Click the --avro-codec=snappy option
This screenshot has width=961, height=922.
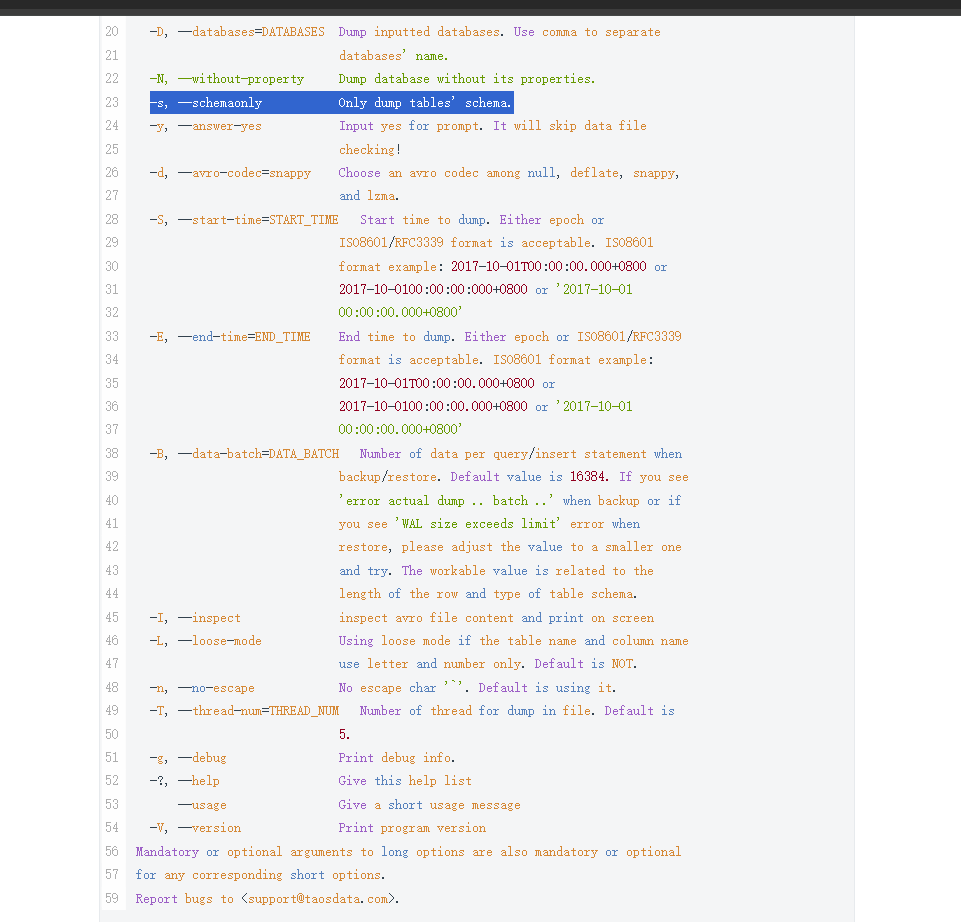point(244,173)
